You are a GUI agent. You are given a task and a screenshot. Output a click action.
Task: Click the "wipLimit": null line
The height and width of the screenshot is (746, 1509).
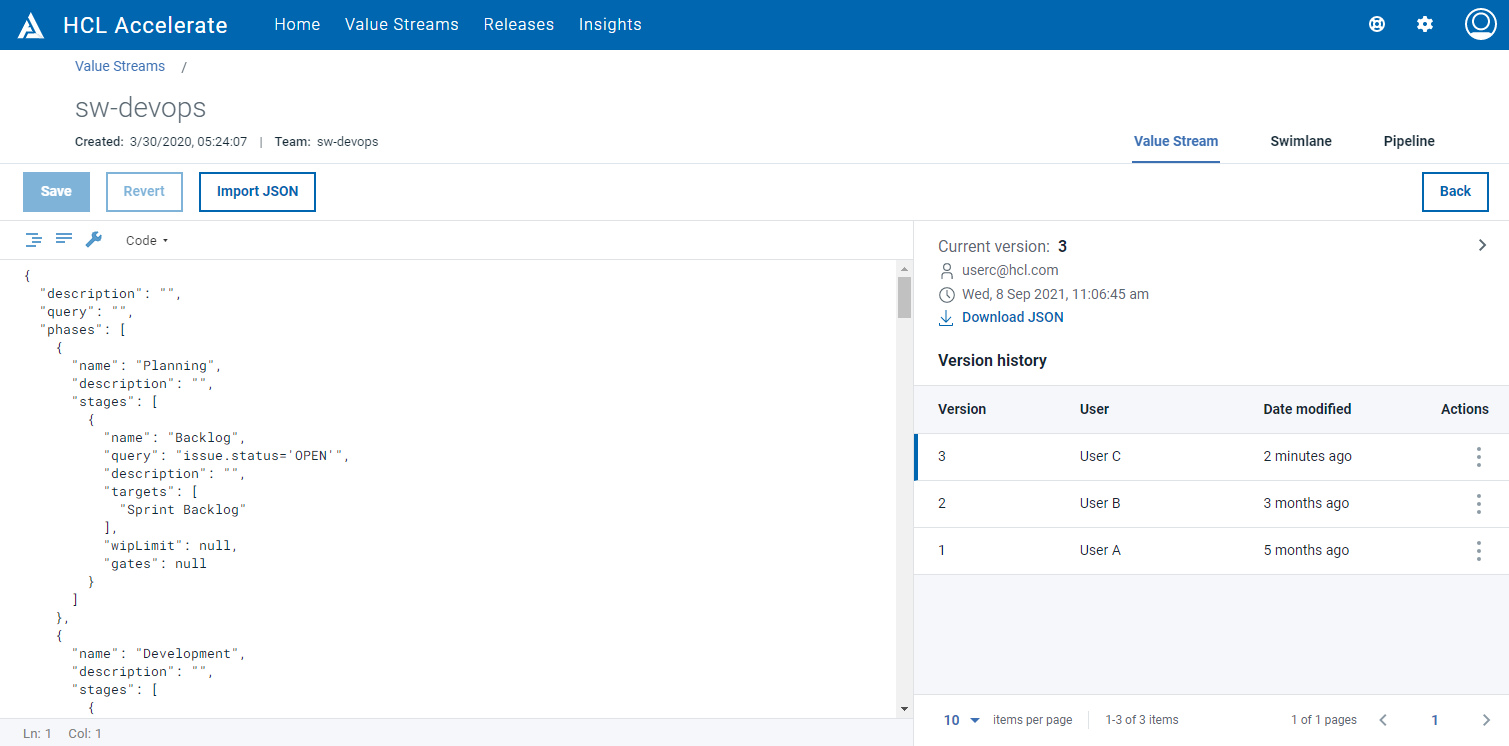[171, 546]
